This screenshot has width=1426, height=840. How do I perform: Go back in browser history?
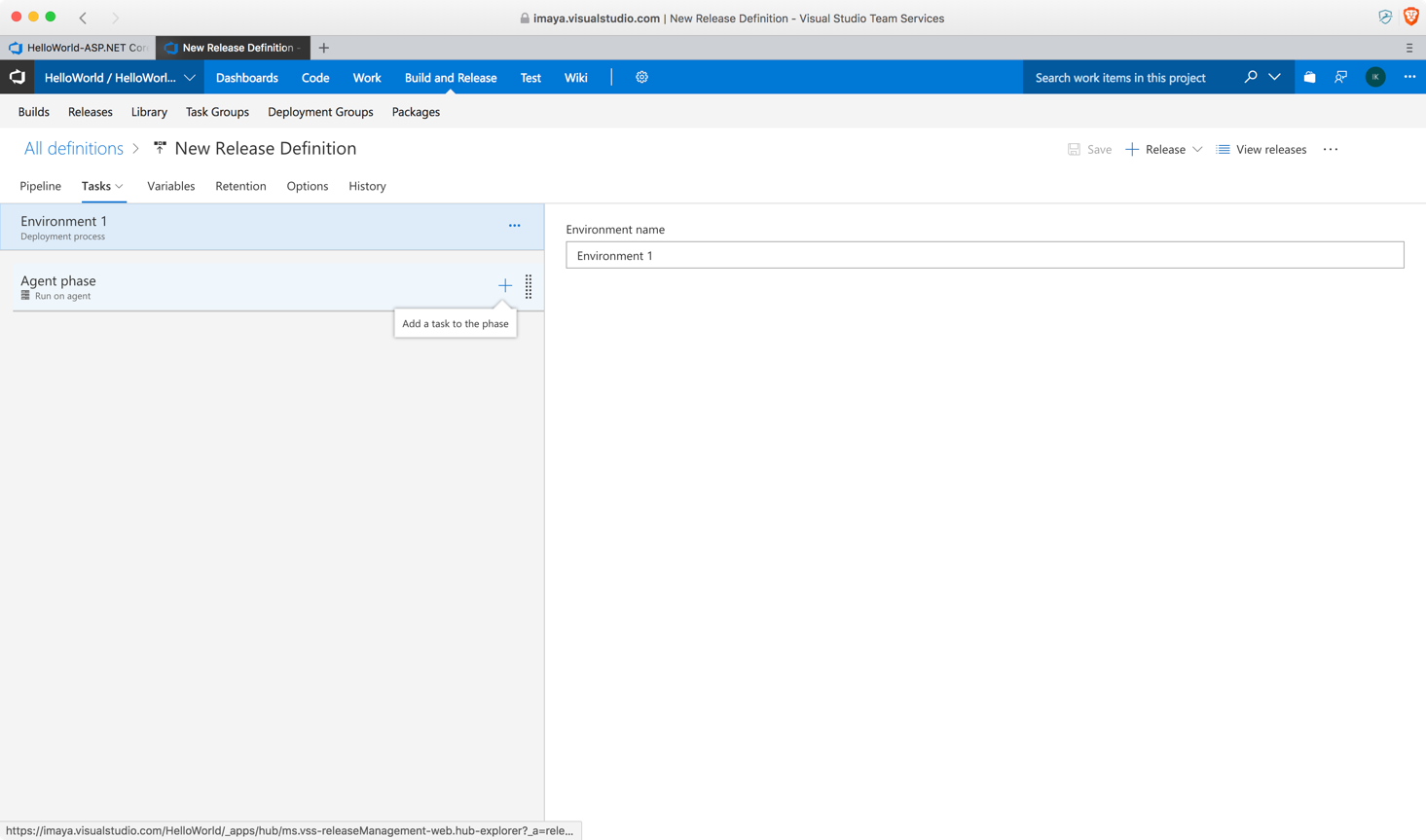84,18
